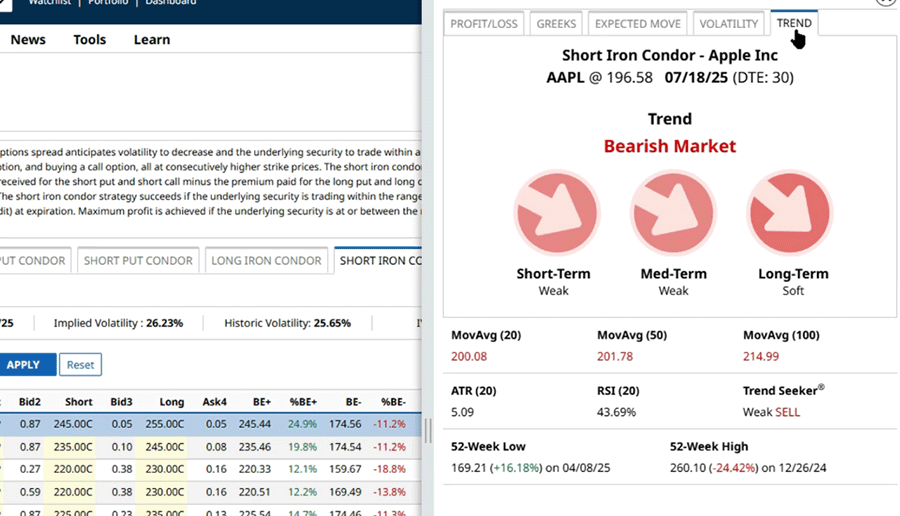Viewport: 900px width, 516px height.
Task: Click the 52-Week Low value 169.21
Action: (468, 468)
